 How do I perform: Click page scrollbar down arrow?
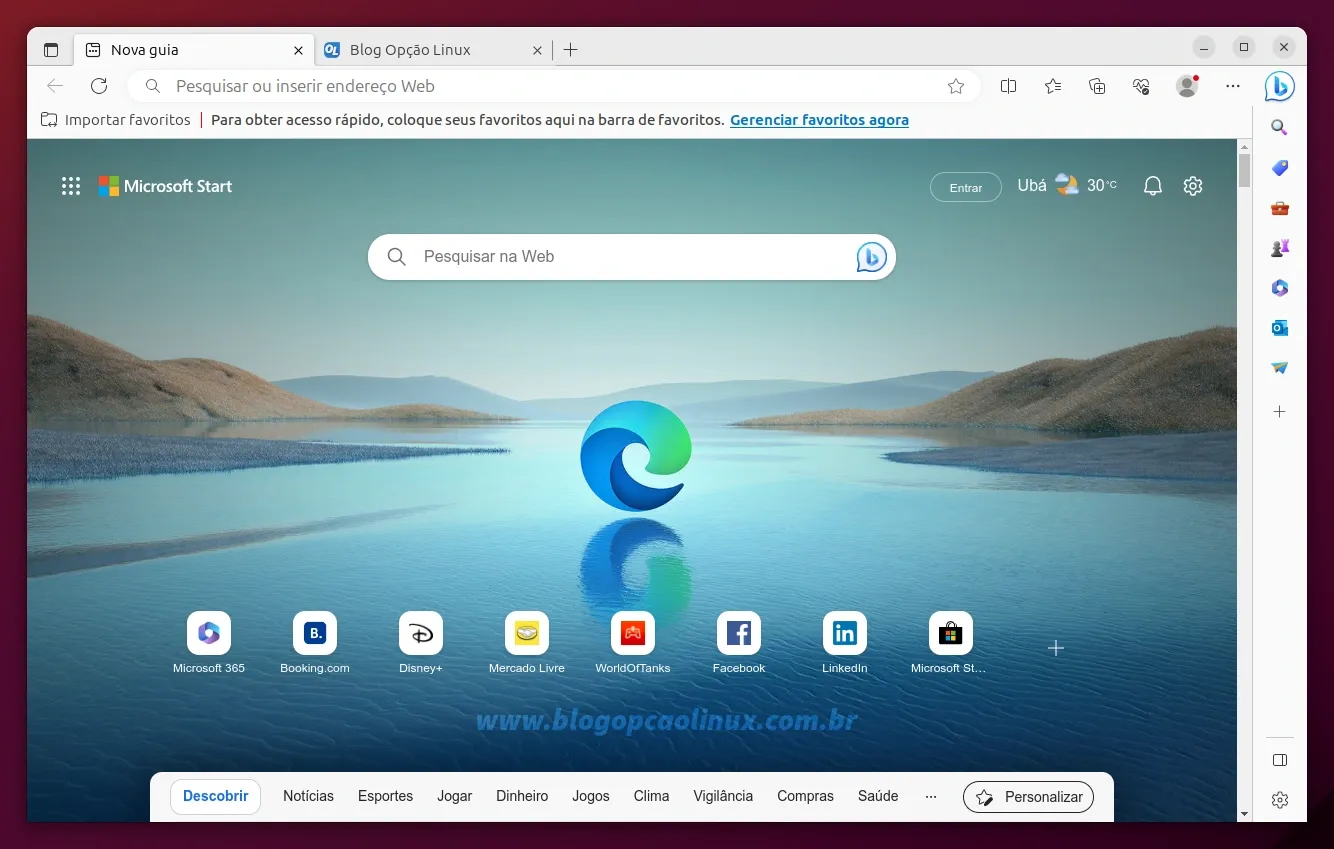click(x=1245, y=814)
